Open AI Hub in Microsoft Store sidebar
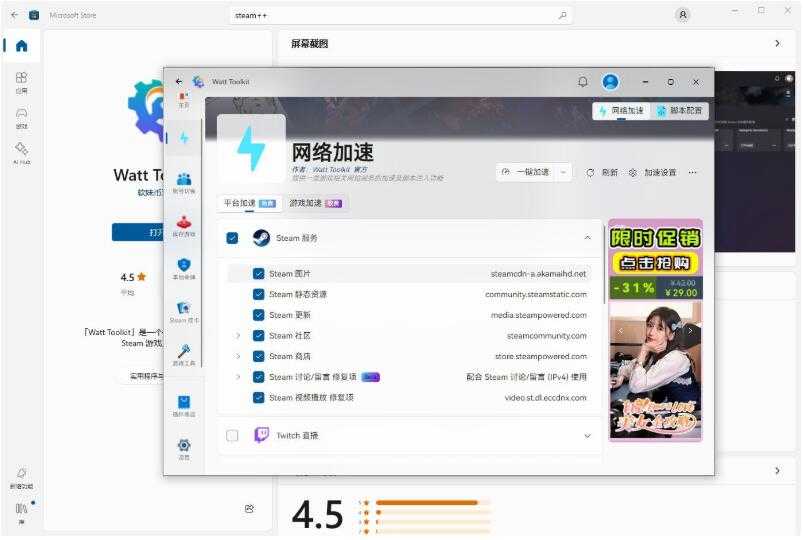The image size is (803, 540). coord(22,153)
